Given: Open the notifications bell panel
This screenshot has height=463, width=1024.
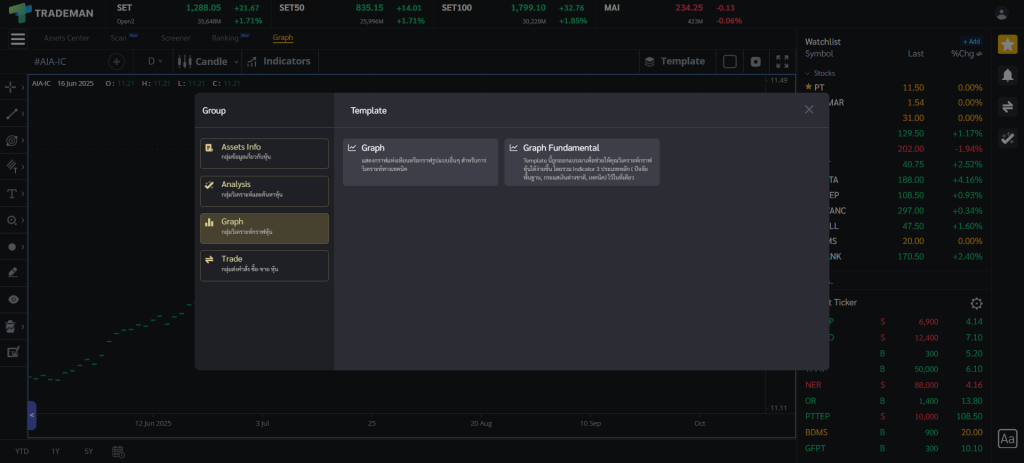Looking at the screenshot, I should pyautogui.click(x=1007, y=75).
